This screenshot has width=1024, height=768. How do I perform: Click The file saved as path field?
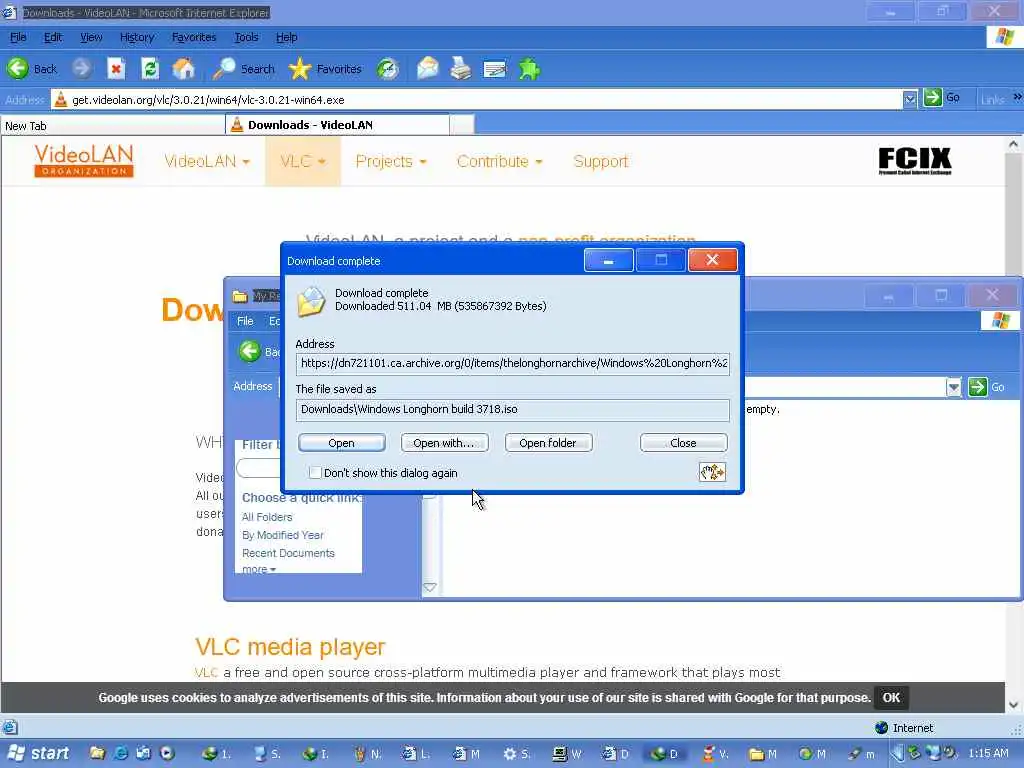pyautogui.click(x=513, y=409)
